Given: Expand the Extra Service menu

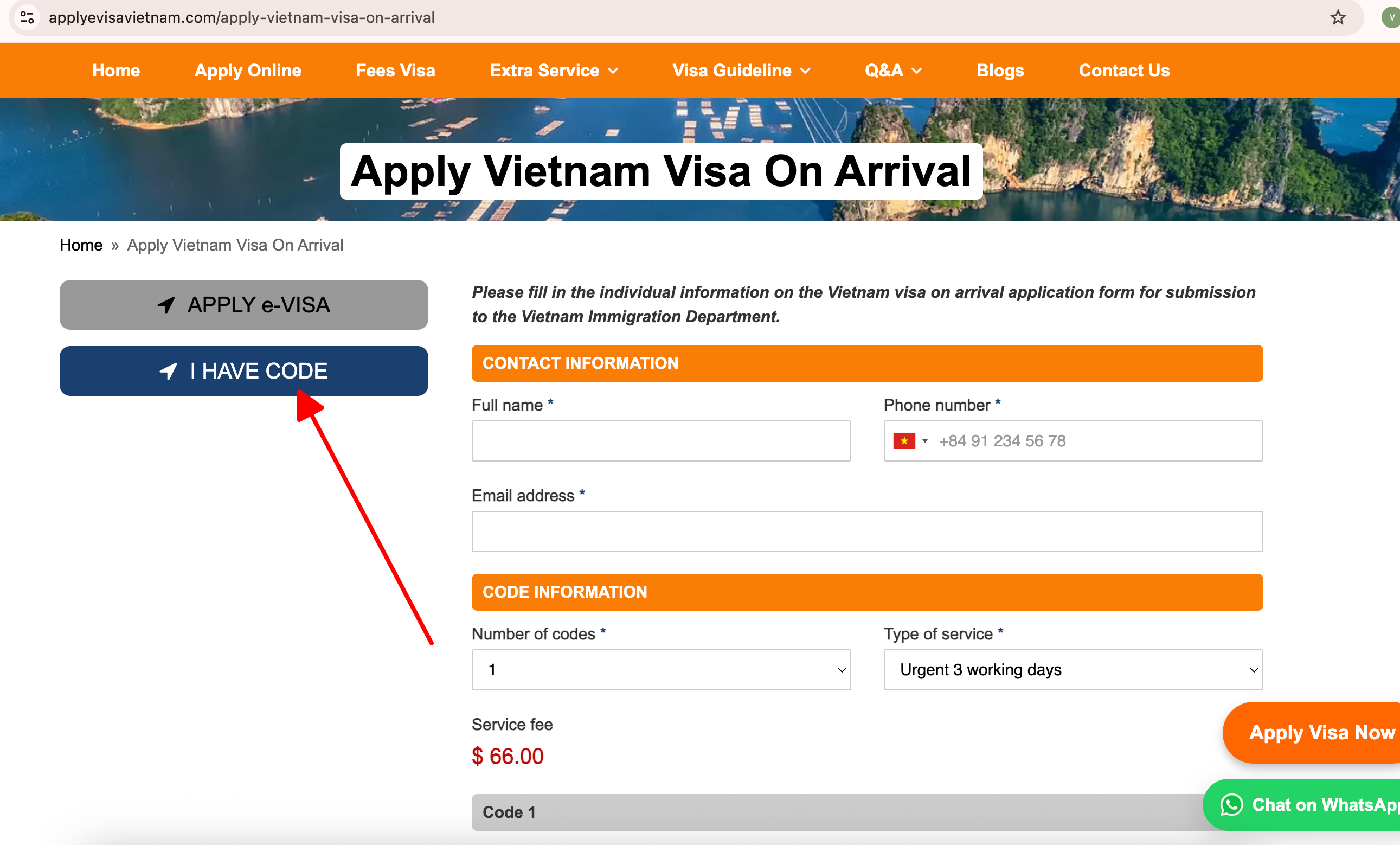Looking at the screenshot, I should tap(554, 71).
